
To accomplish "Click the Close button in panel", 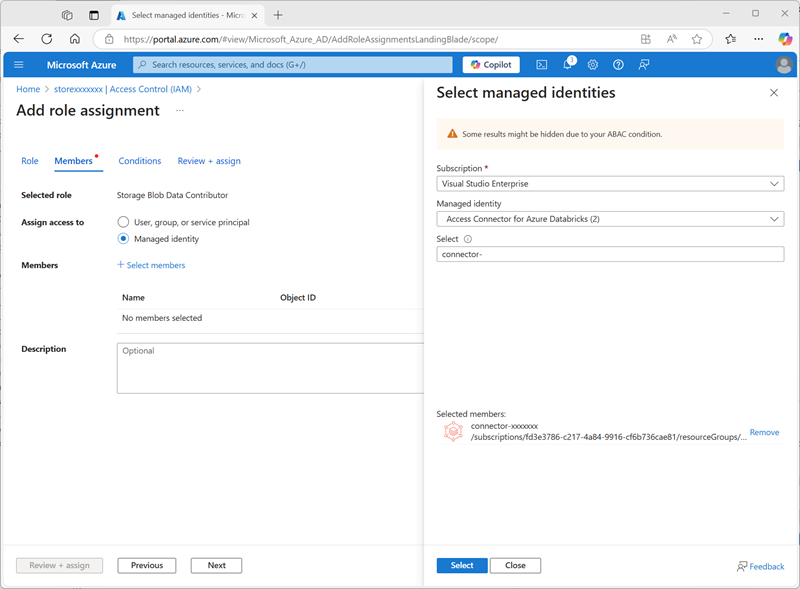I will point(515,565).
